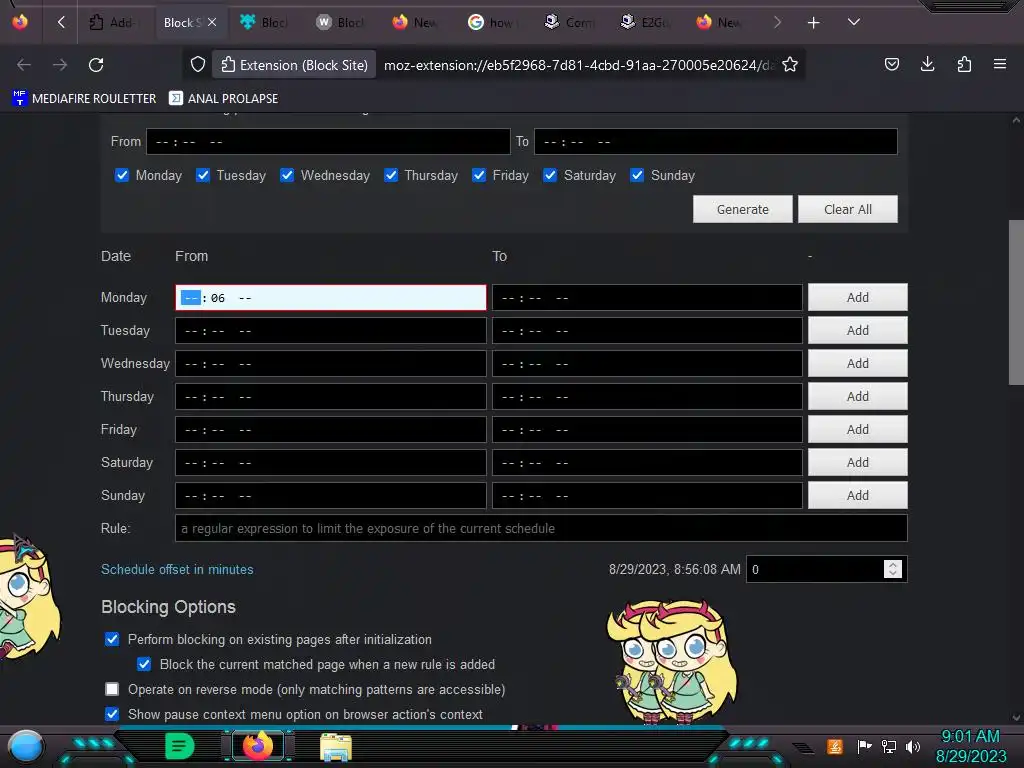Switch to the Com tab
The image size is (1024, 768).
pyautogui.click(x=568, y=23)
